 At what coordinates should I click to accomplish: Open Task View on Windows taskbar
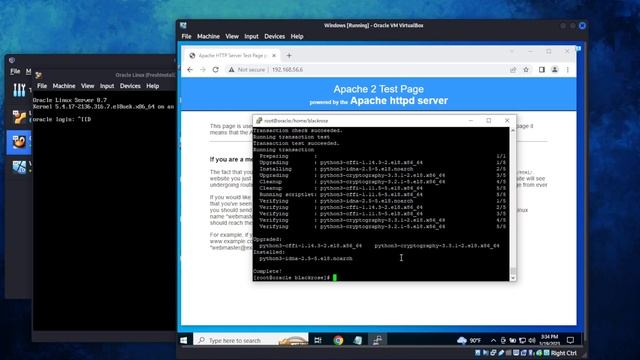tap(318, 340)
